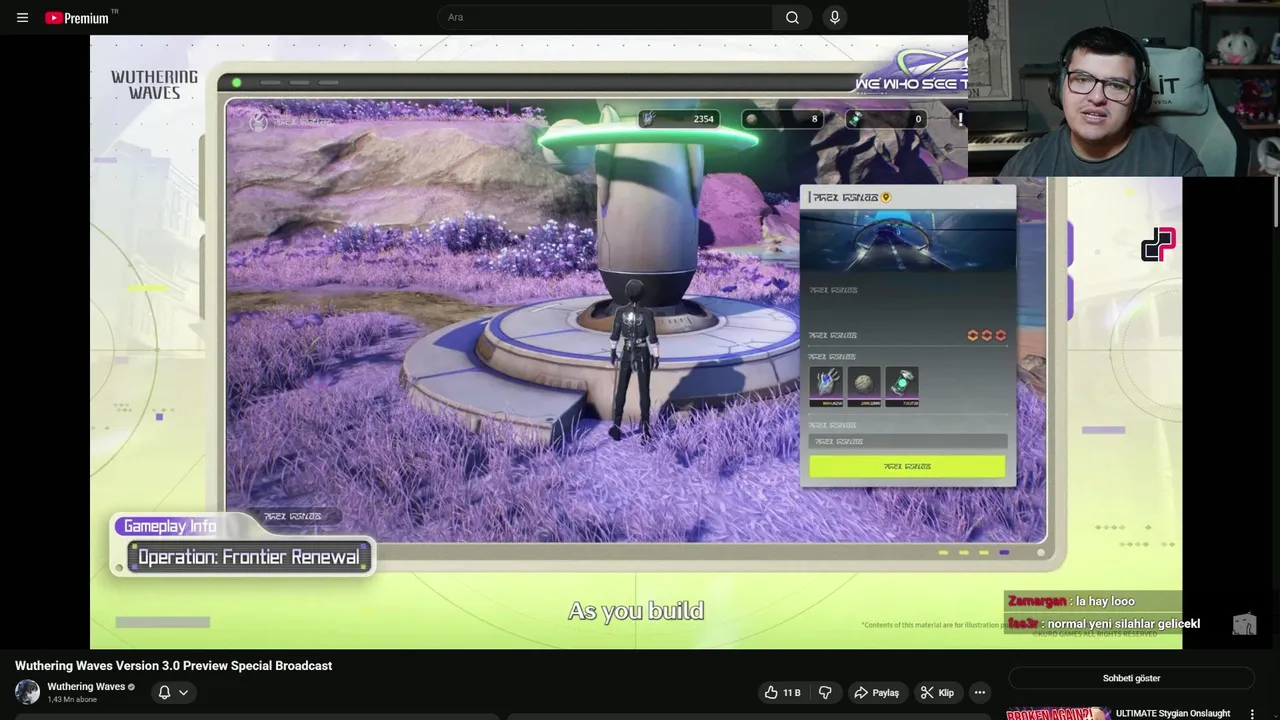Like the video showing 11 B

[x=782, y=692]
